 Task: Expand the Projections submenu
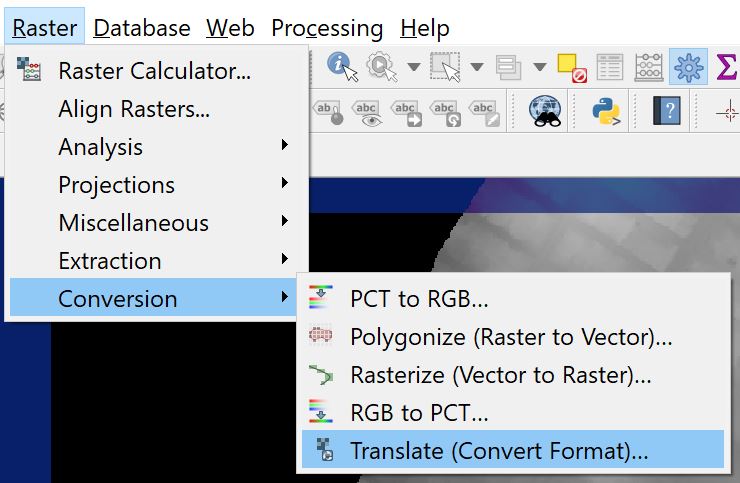click(158, 185)
